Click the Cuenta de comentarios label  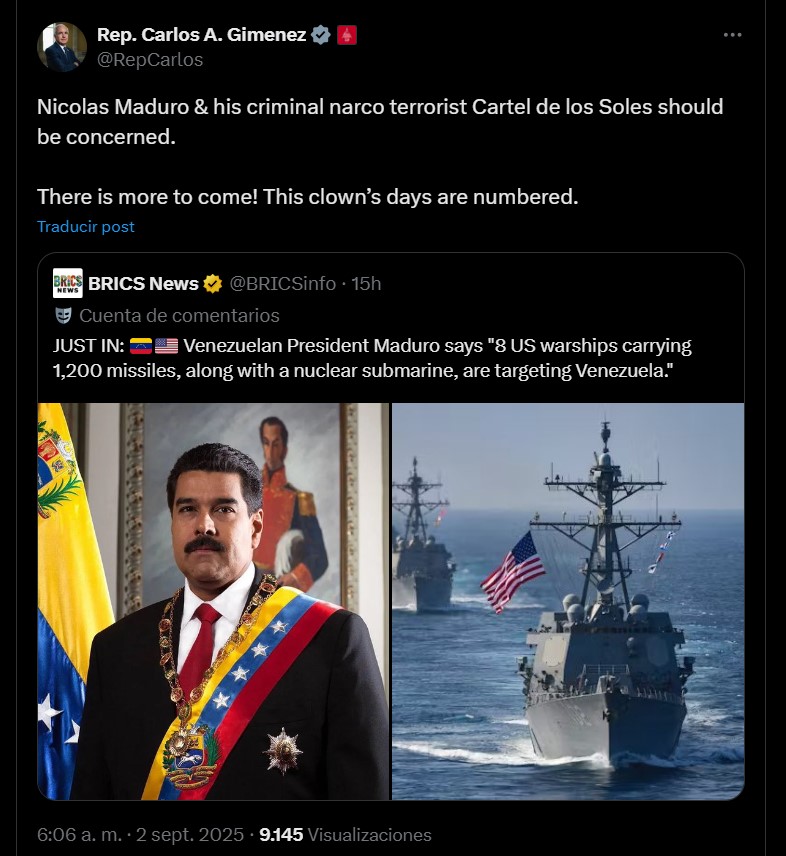(180, 316)
